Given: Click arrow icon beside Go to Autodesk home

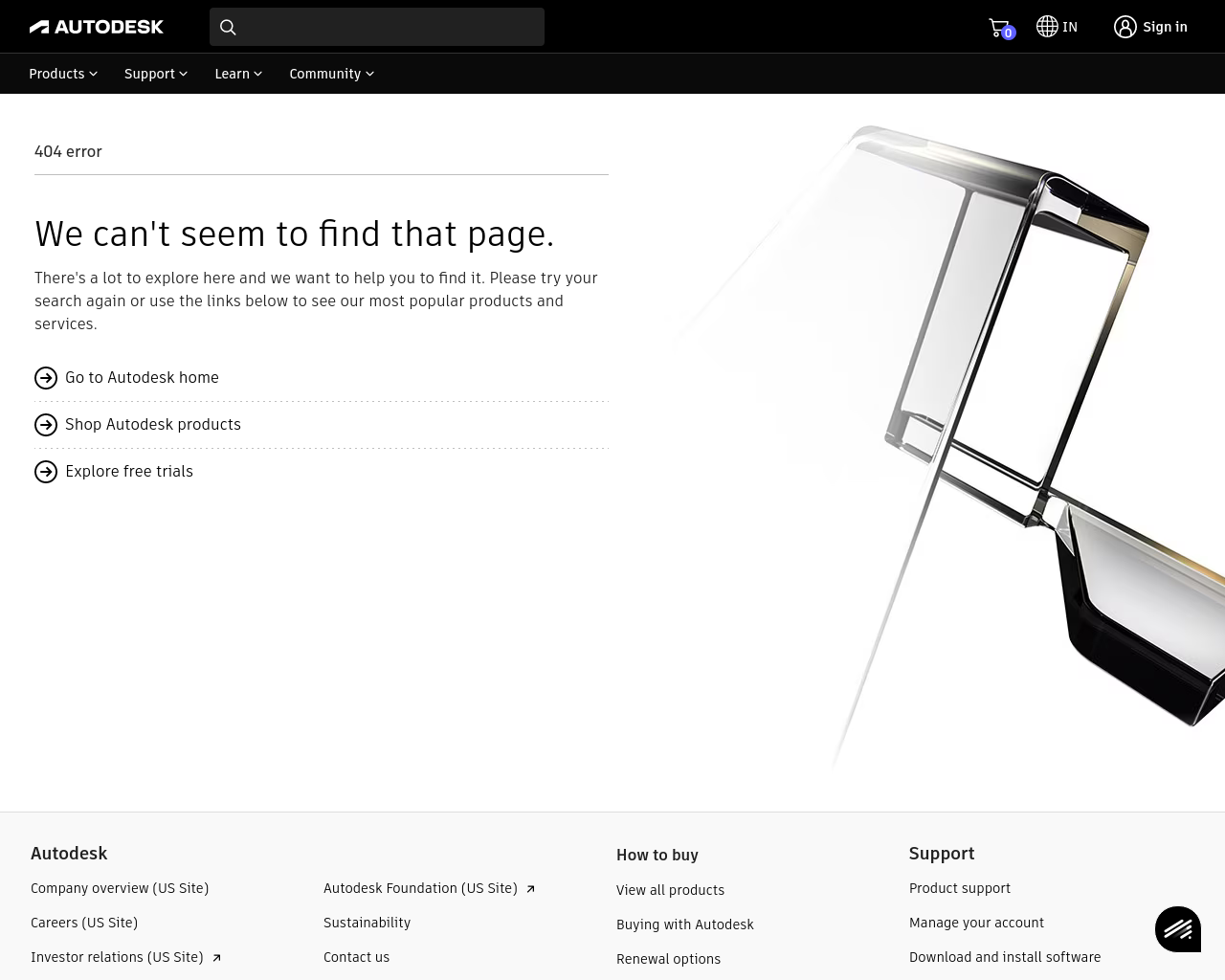Looking at the screenshot, I should (x=46, y=378).
